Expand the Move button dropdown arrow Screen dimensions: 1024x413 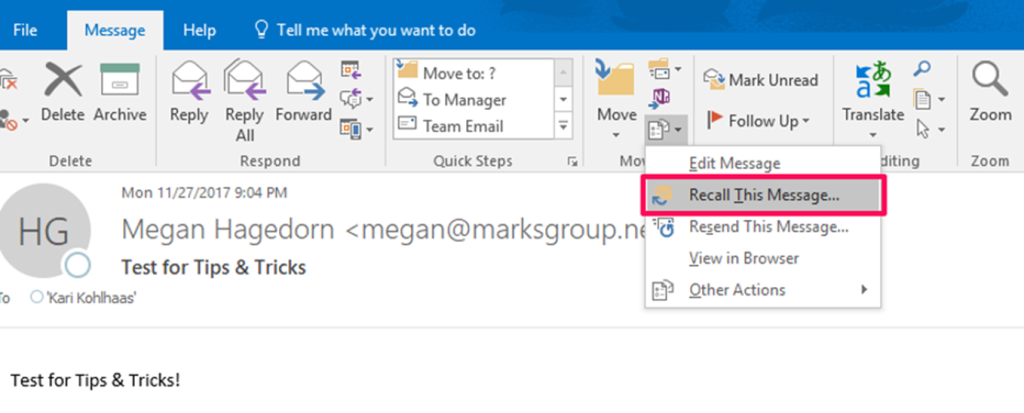click(616, 136)
